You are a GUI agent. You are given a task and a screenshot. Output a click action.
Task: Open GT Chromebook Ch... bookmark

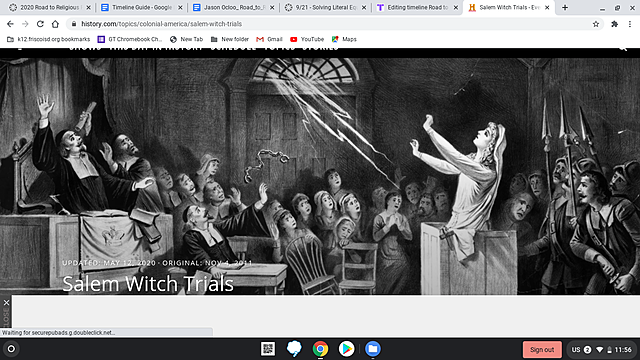pyautogui.click(x=130, y=39)
